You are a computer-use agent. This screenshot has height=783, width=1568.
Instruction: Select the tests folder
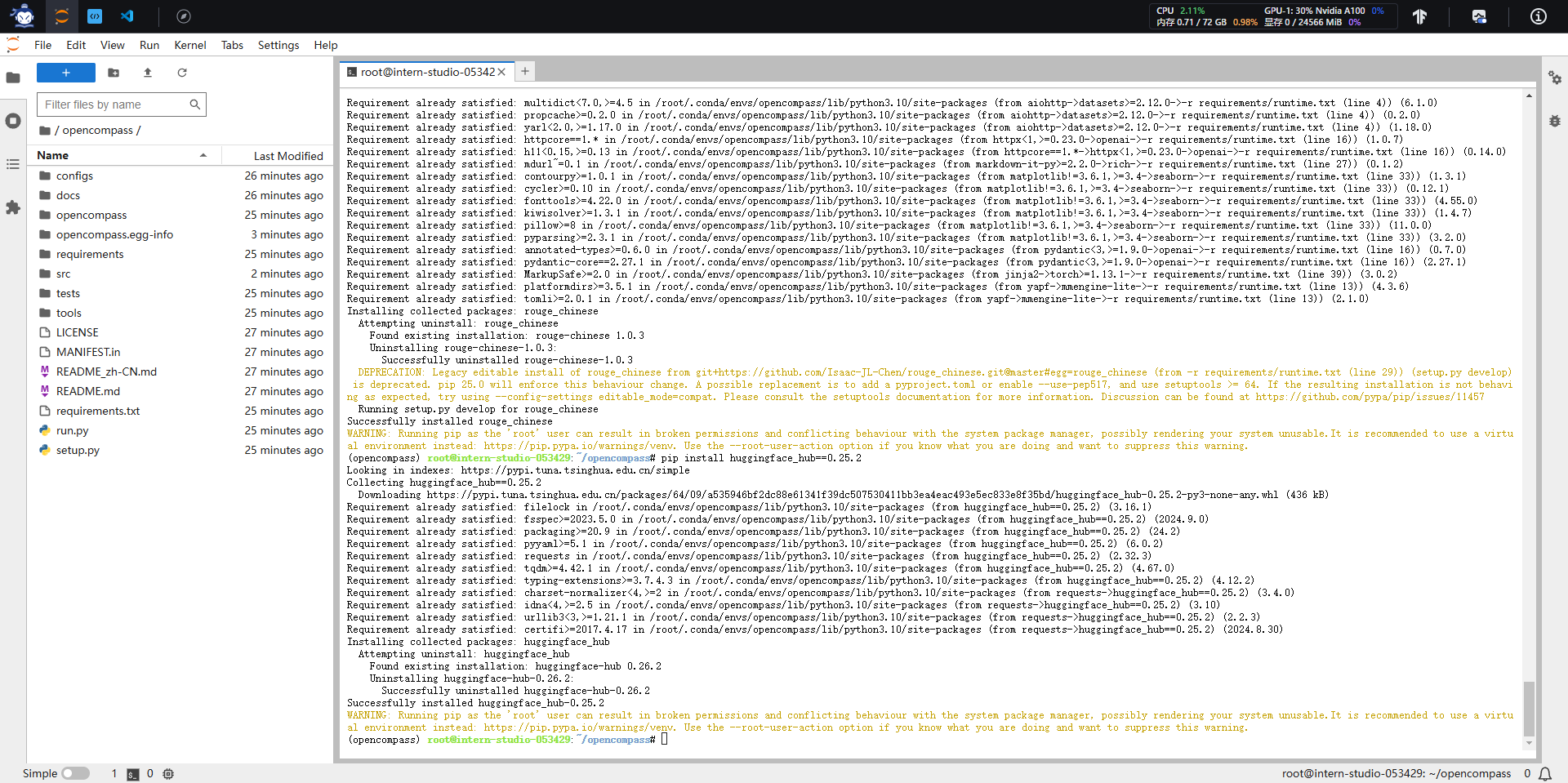coord(180,293)
